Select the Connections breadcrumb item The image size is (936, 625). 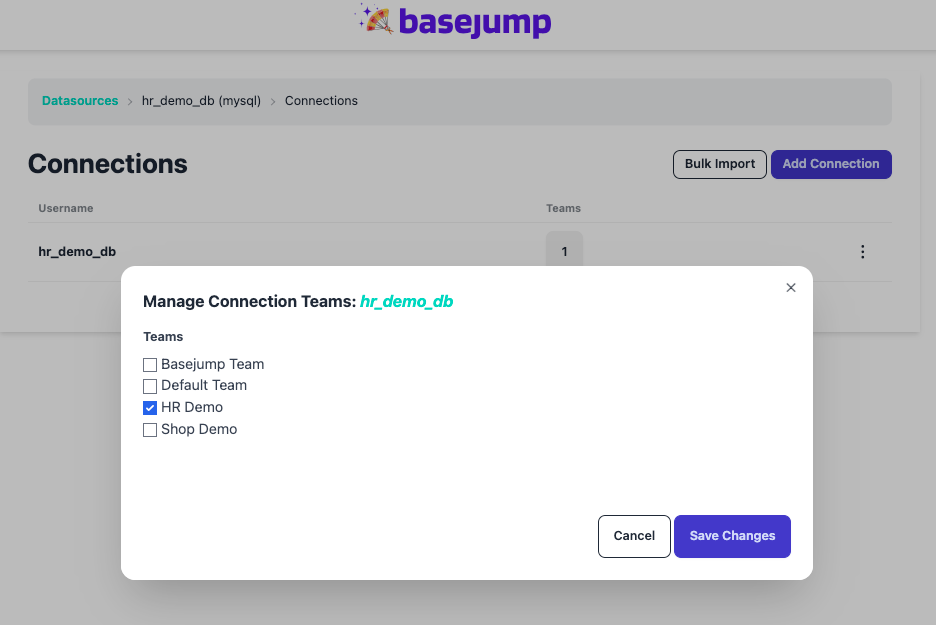(321, 101)
